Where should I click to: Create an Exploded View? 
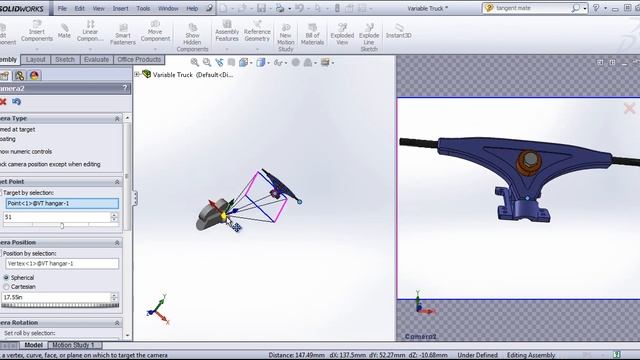point(342,34)
